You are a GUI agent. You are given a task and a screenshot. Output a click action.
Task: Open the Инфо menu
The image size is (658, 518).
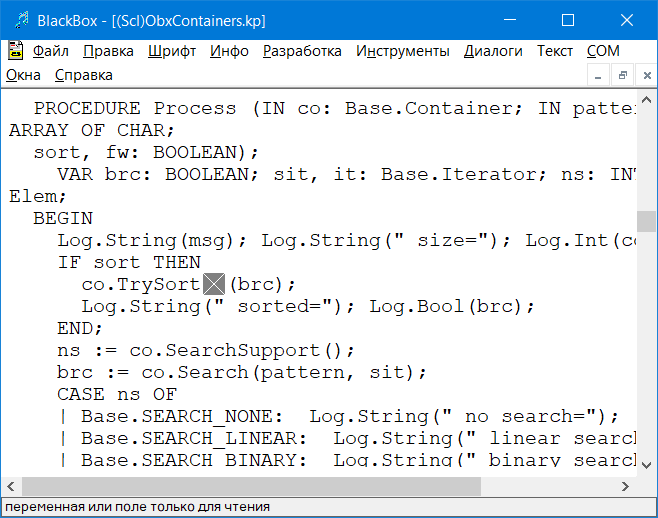point(229,51)
